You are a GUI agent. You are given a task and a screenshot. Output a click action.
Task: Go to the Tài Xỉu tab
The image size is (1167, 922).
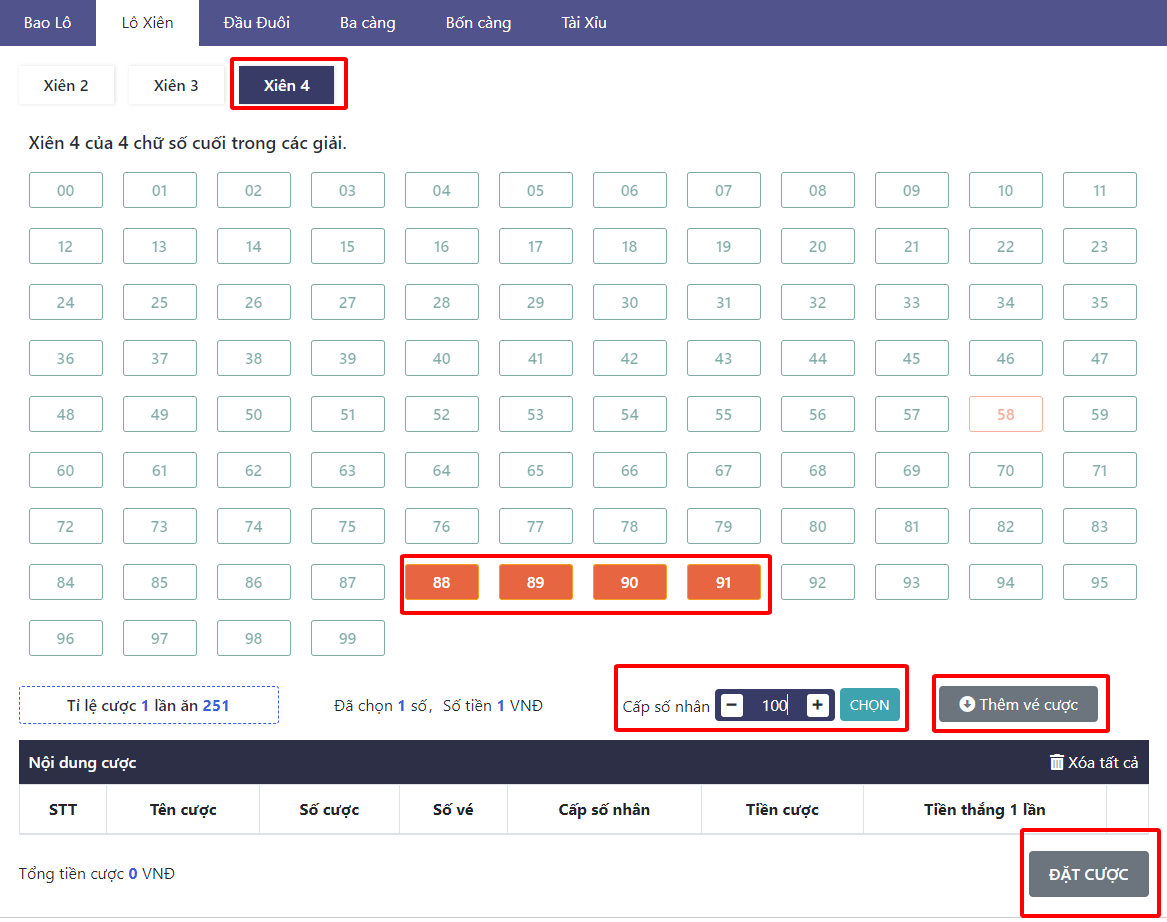tap(584, 23)
